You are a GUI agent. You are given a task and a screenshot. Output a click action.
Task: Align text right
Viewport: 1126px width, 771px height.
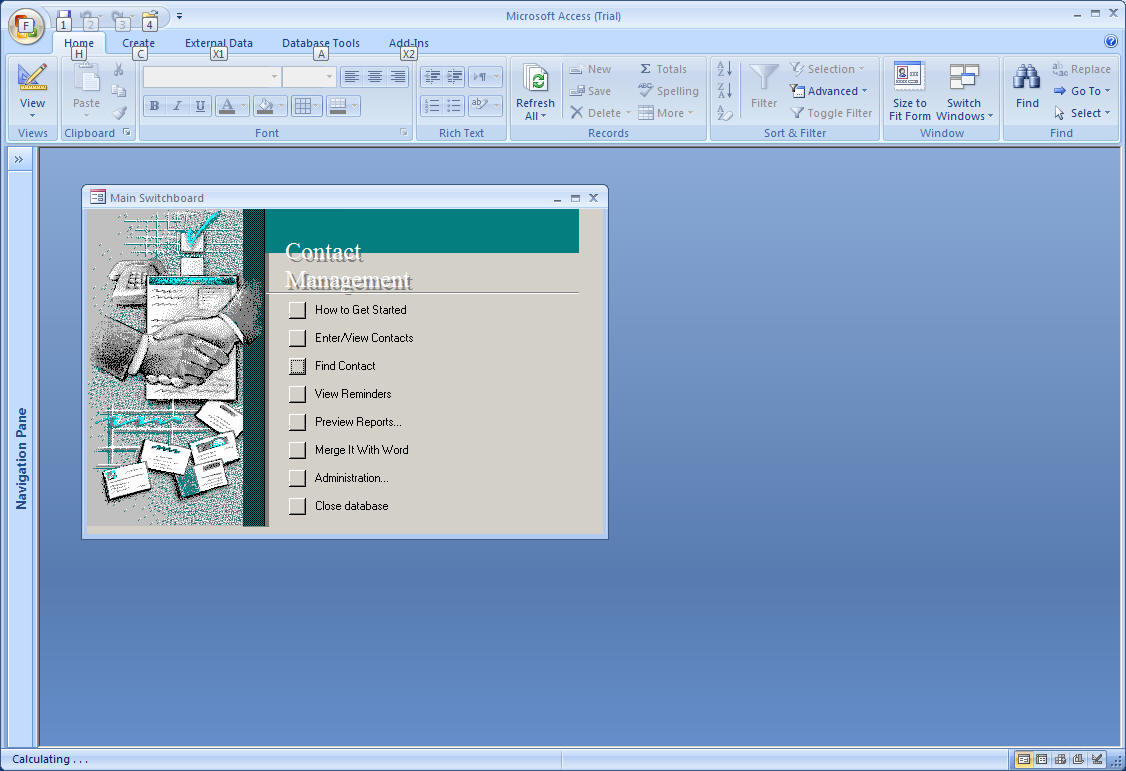pos(397,77)
